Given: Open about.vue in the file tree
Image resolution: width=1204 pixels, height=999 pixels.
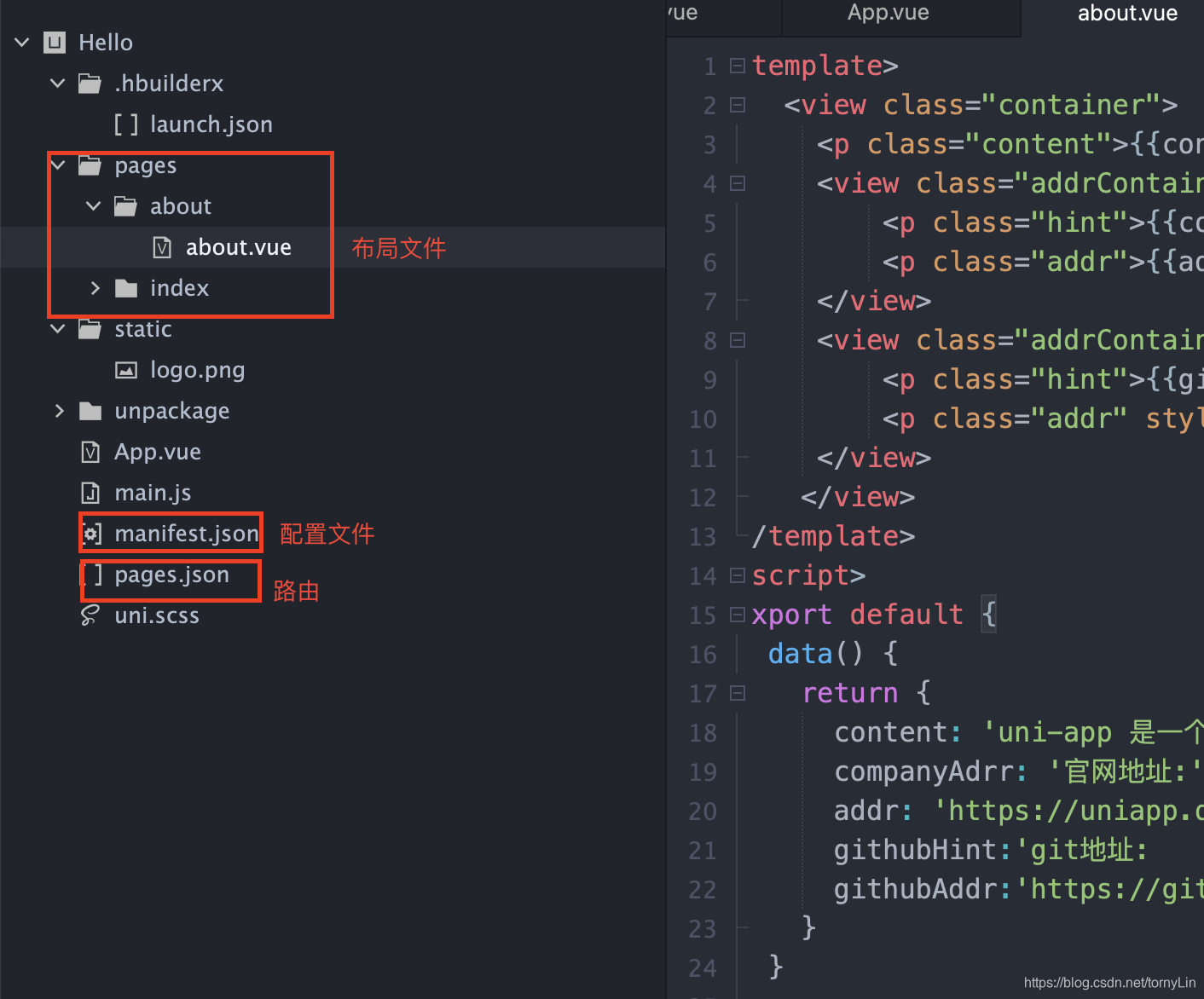Looking at the screenshot, I should 239,247.
